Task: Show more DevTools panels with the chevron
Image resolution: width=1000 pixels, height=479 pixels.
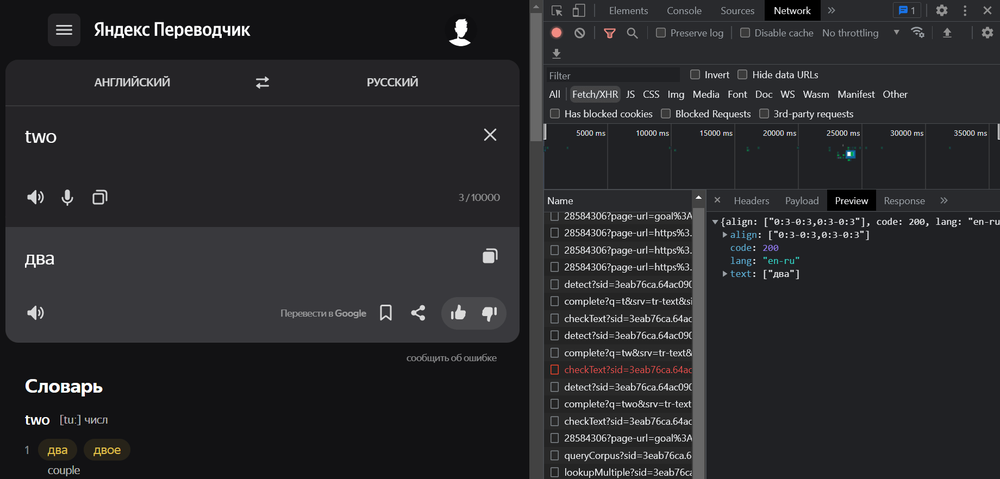Action: click(831, 10)
